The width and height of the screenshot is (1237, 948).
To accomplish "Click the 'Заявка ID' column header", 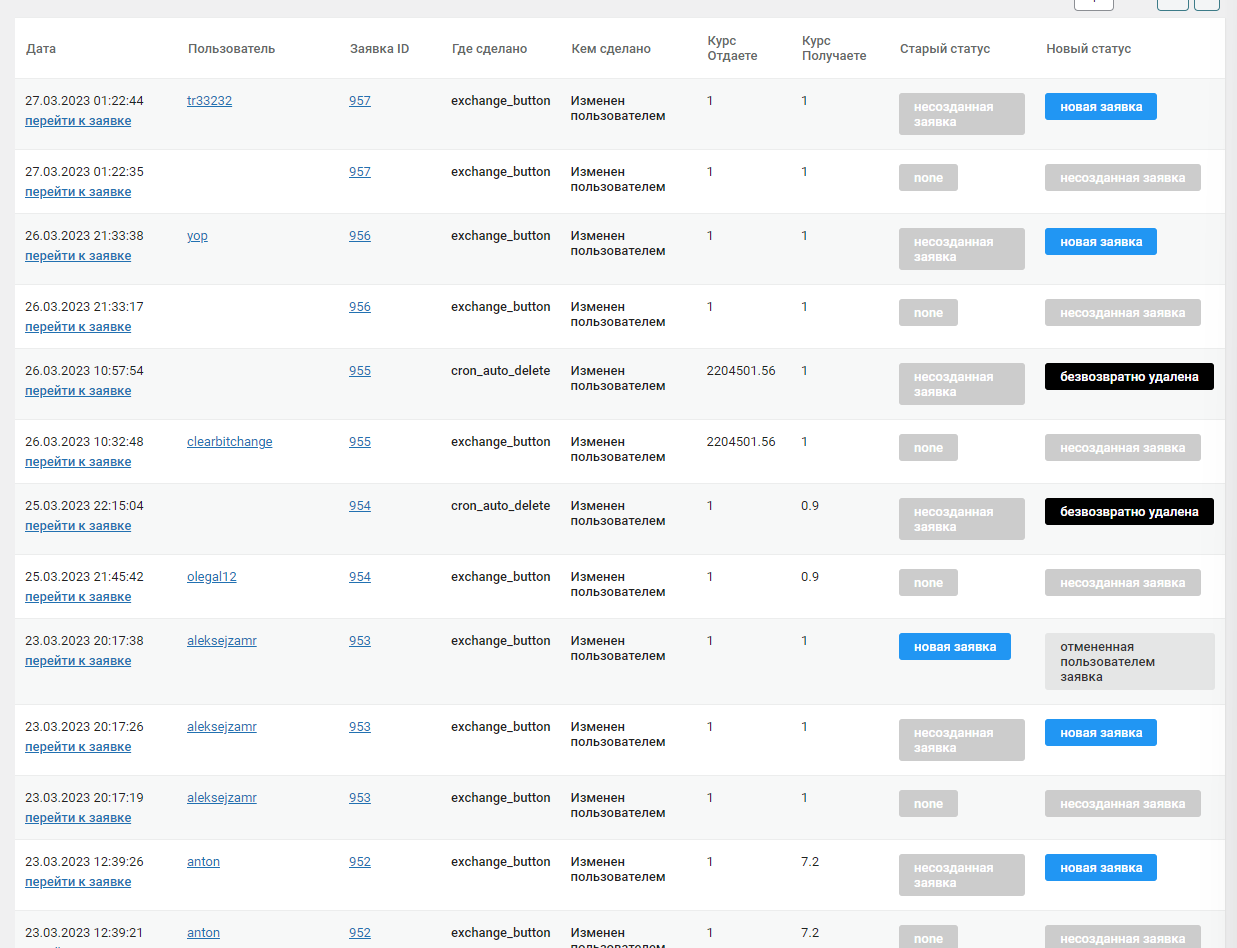I will (379, 49).
